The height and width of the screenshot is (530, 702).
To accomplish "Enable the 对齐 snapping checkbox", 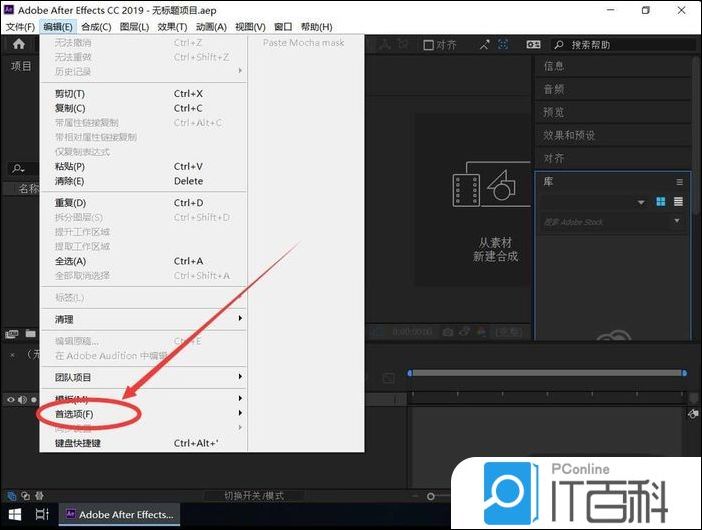I will click(428, 45).
